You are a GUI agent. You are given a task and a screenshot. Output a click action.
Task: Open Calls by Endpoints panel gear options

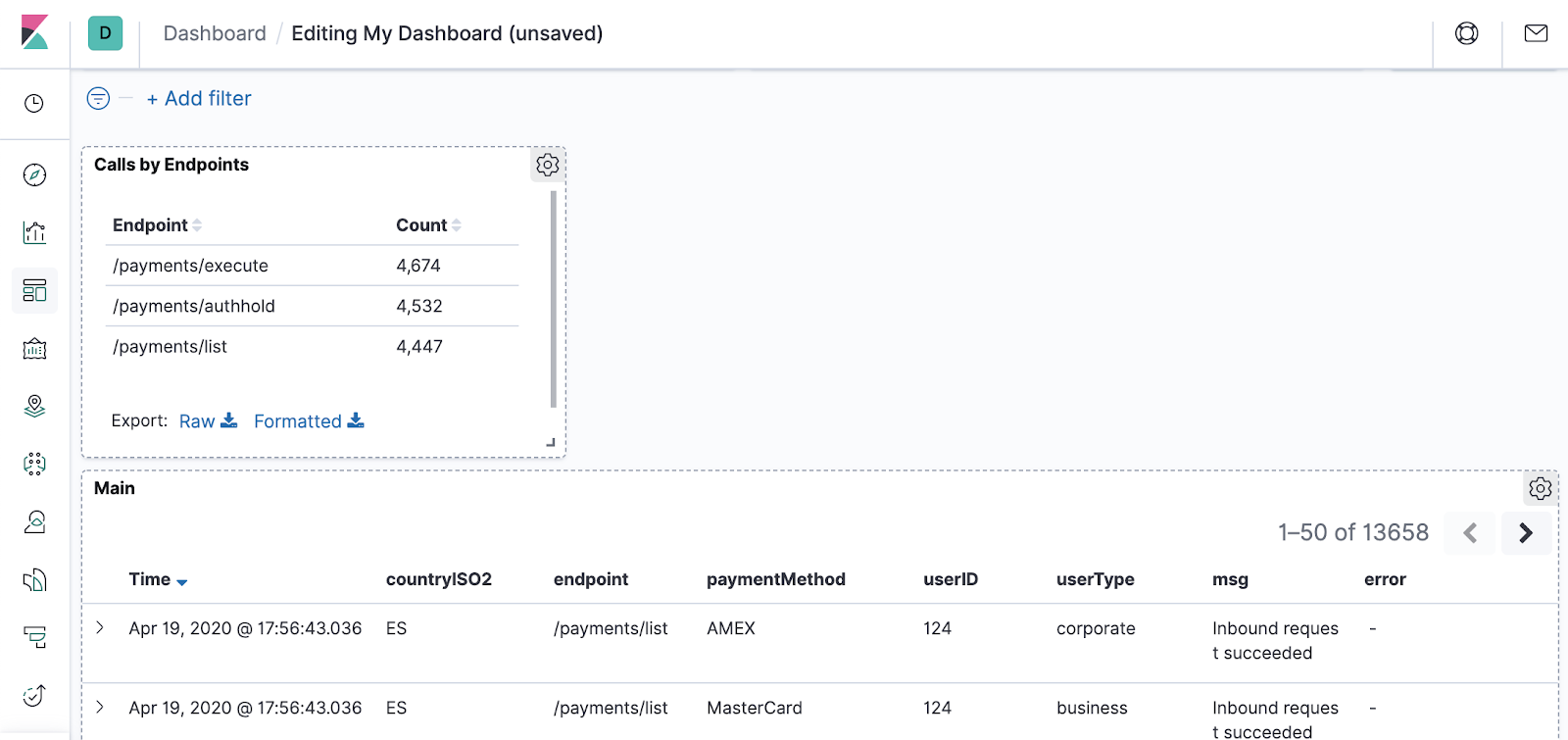tap(548, 165)
